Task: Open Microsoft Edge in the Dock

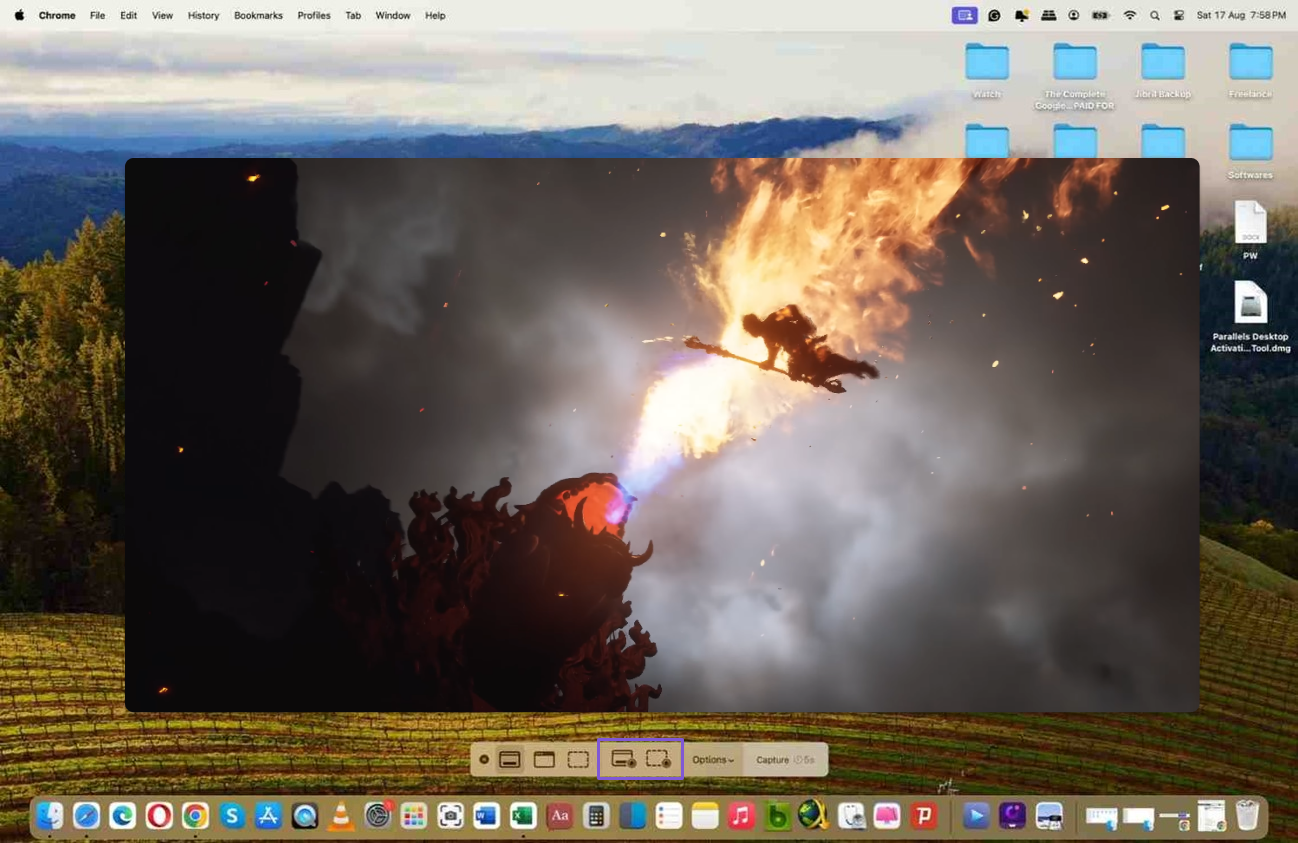Action: tap(123, 817)
